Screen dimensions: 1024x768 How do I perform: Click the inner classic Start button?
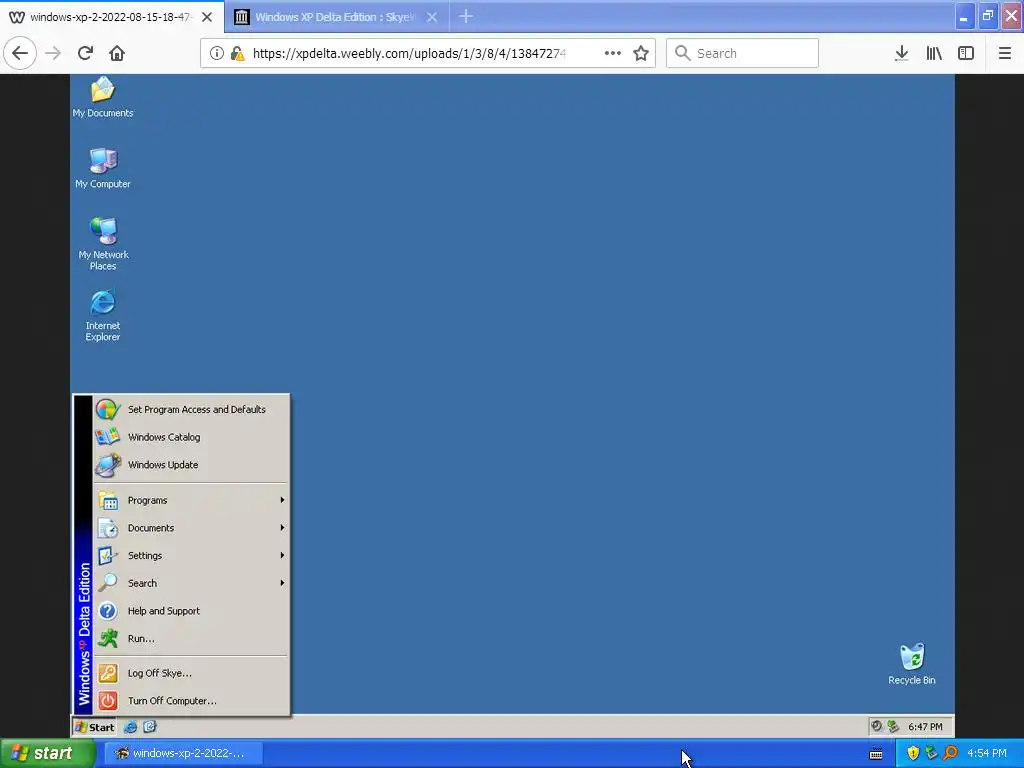(95, 727)
